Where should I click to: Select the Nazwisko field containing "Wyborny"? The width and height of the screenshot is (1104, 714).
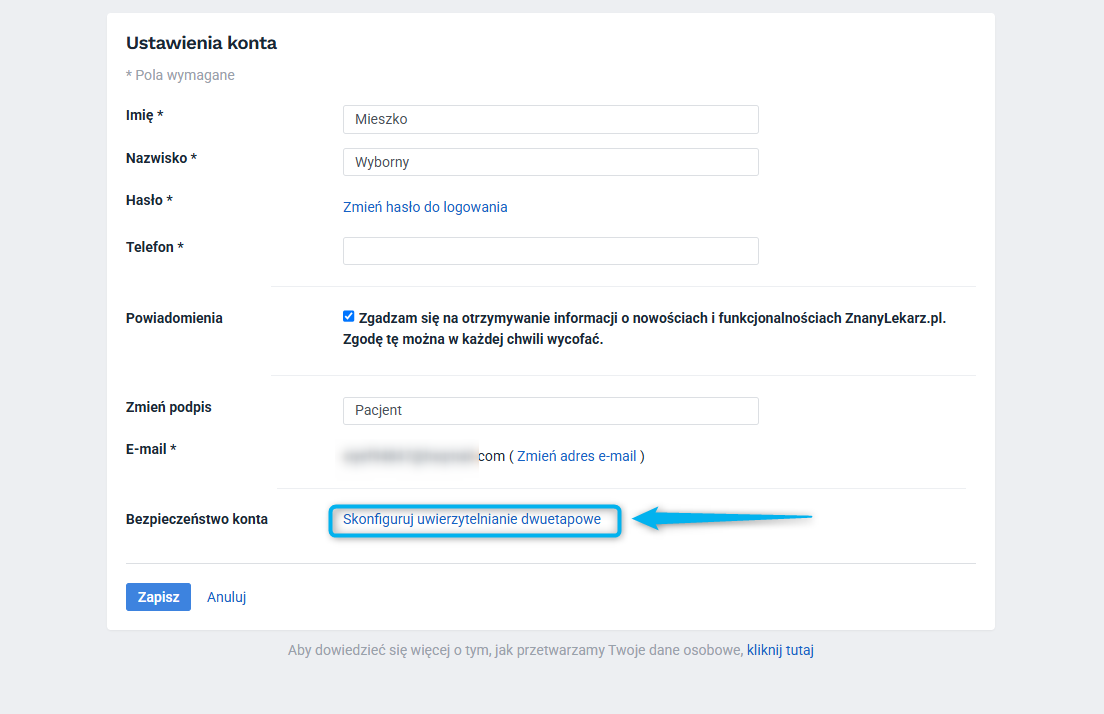[x=550, y=162]
